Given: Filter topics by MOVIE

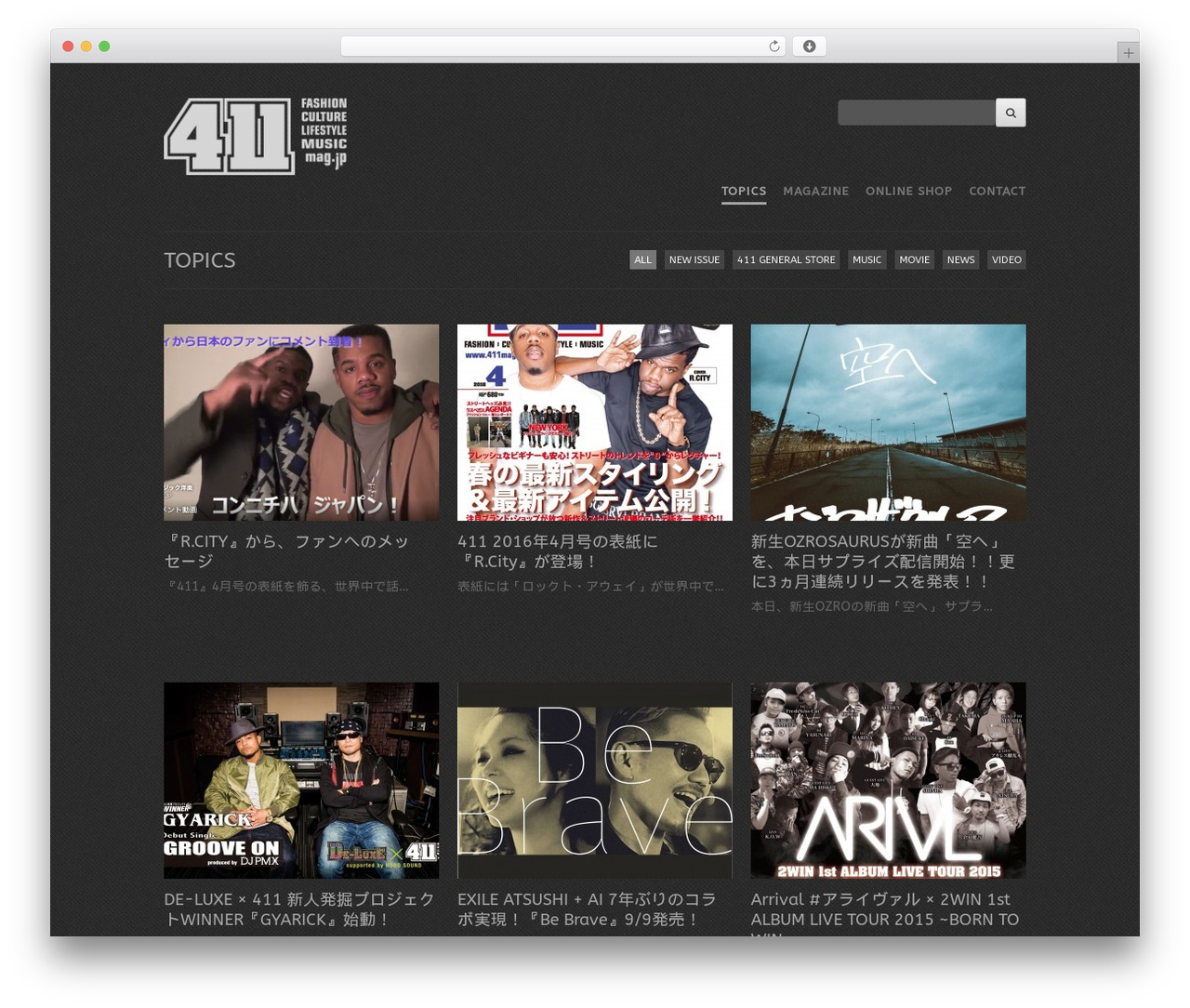Looking at the screenshot, I should coord(915,259).
